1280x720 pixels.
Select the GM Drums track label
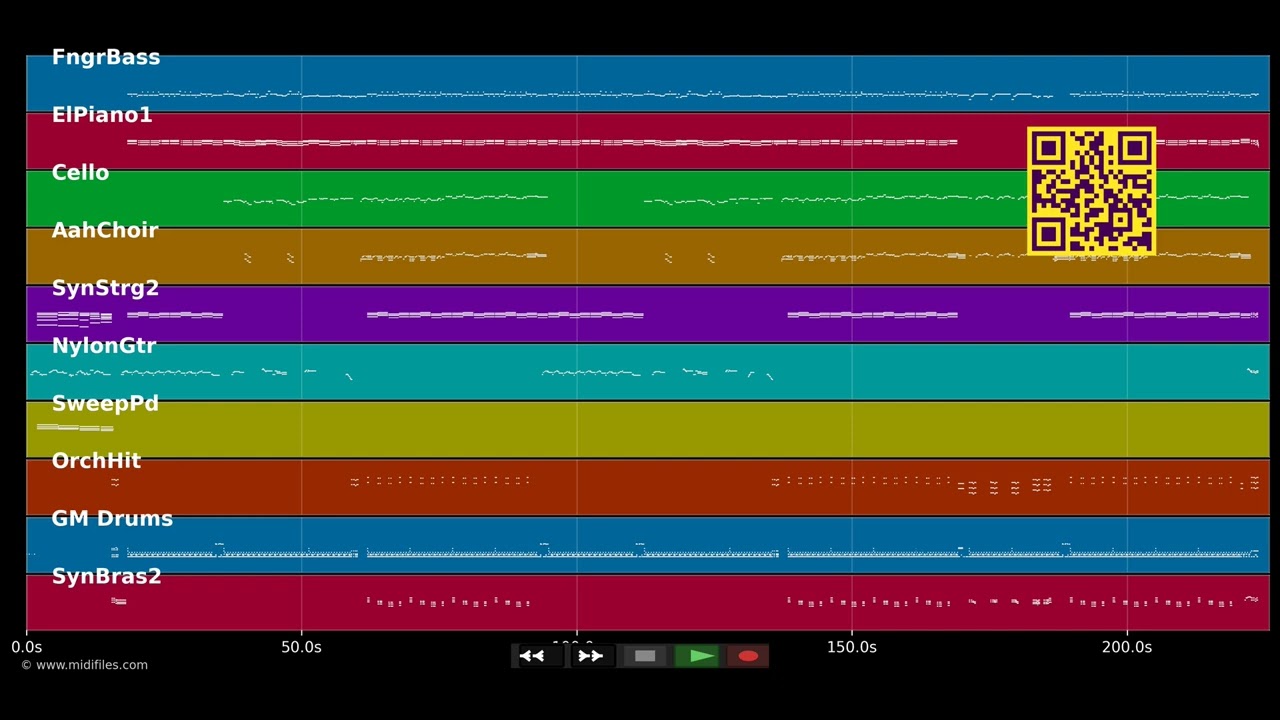(x=112, y=519)
